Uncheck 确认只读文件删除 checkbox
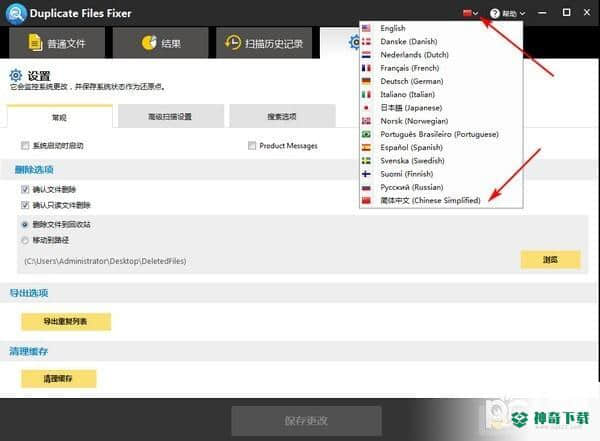The width and height of the screenshot is (600, 441). coord(25,205)
